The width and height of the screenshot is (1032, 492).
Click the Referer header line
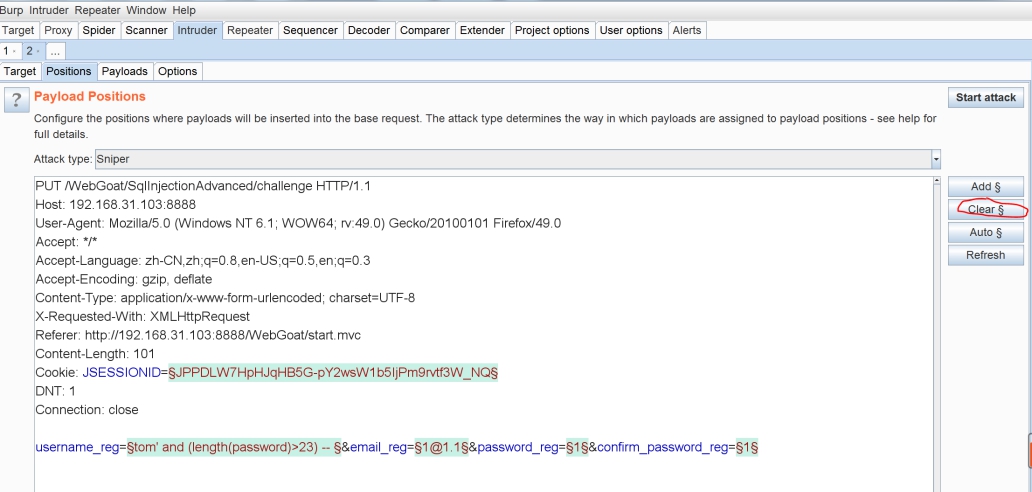coord(198,335)
